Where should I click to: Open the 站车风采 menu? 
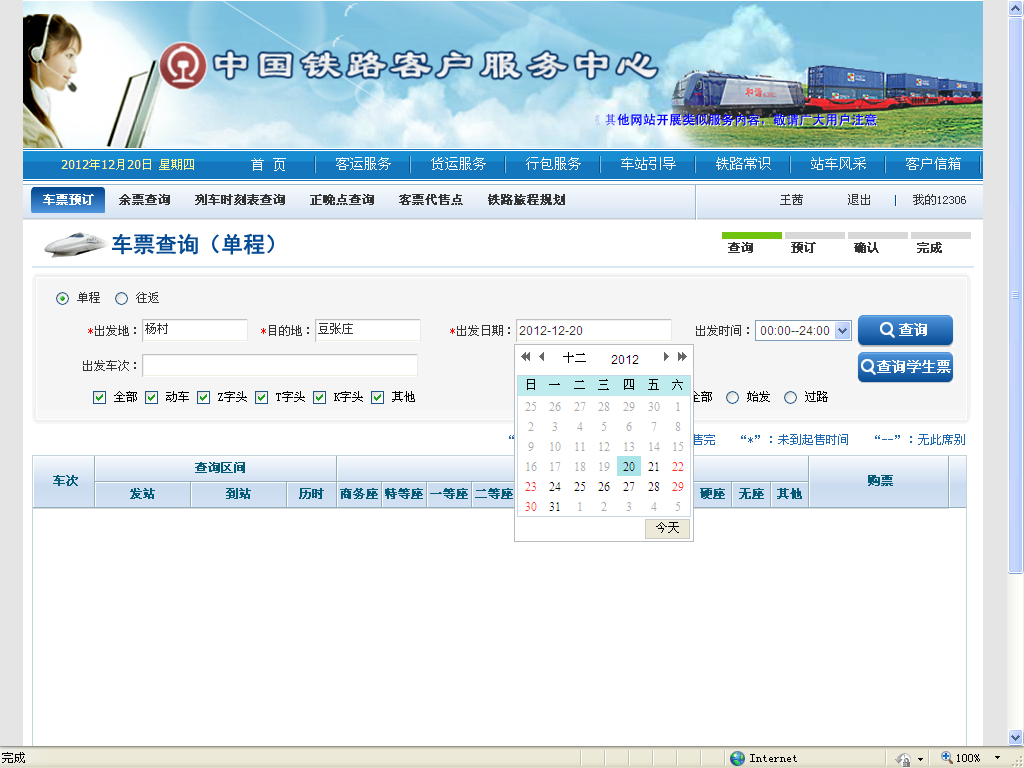click(x=838, y=164)
